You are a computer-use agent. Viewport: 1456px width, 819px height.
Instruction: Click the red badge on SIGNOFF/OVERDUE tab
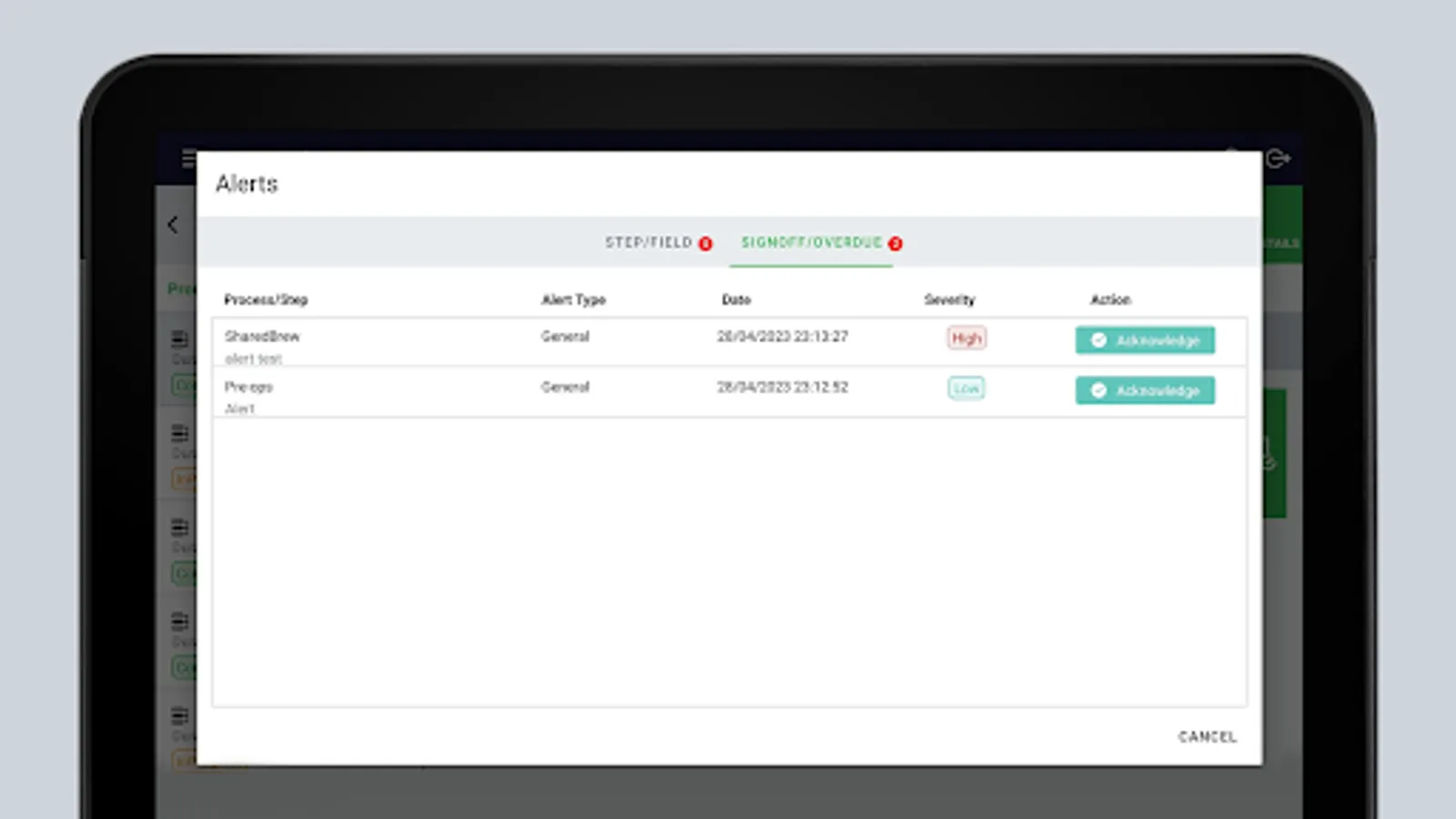[895, 244]
